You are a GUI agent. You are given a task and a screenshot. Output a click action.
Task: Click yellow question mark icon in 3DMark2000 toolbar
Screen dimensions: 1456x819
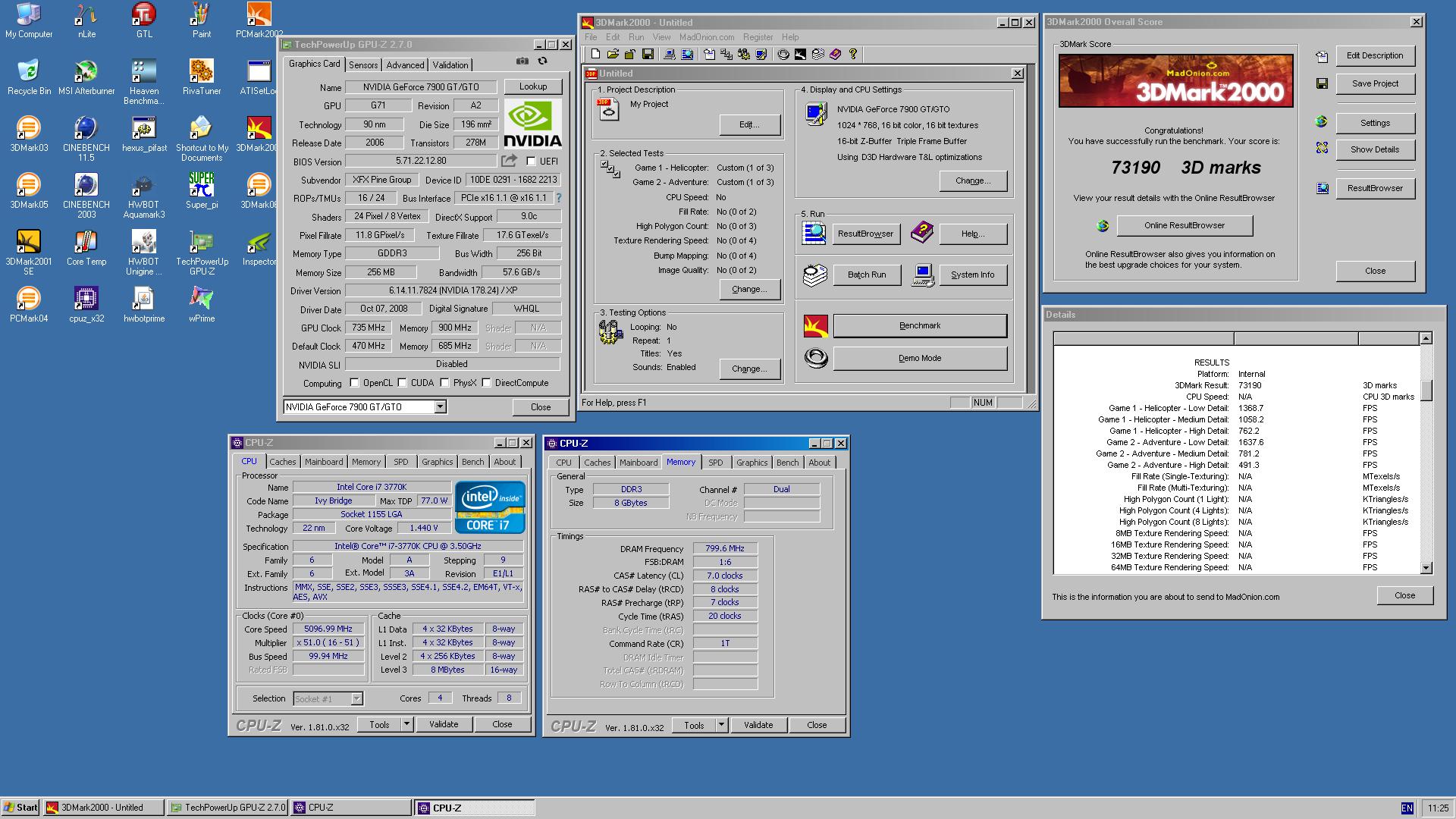coord(853,54)
